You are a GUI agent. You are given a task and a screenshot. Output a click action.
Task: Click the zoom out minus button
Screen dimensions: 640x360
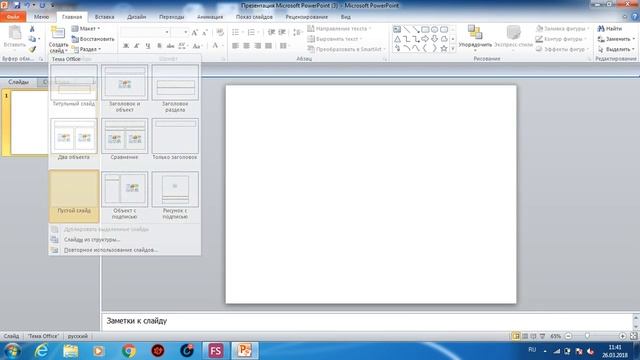point(568,336)
